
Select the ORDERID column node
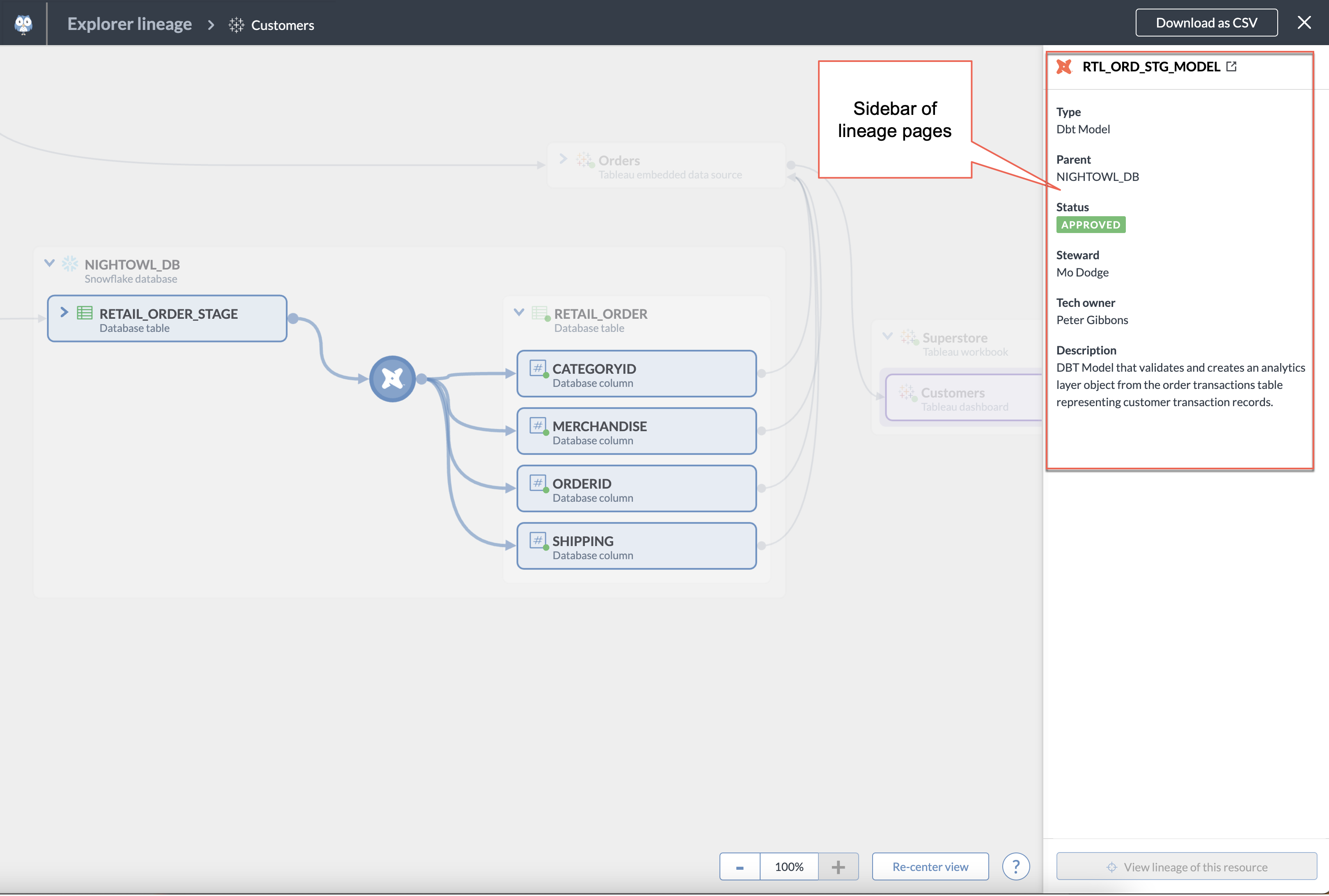637,489
